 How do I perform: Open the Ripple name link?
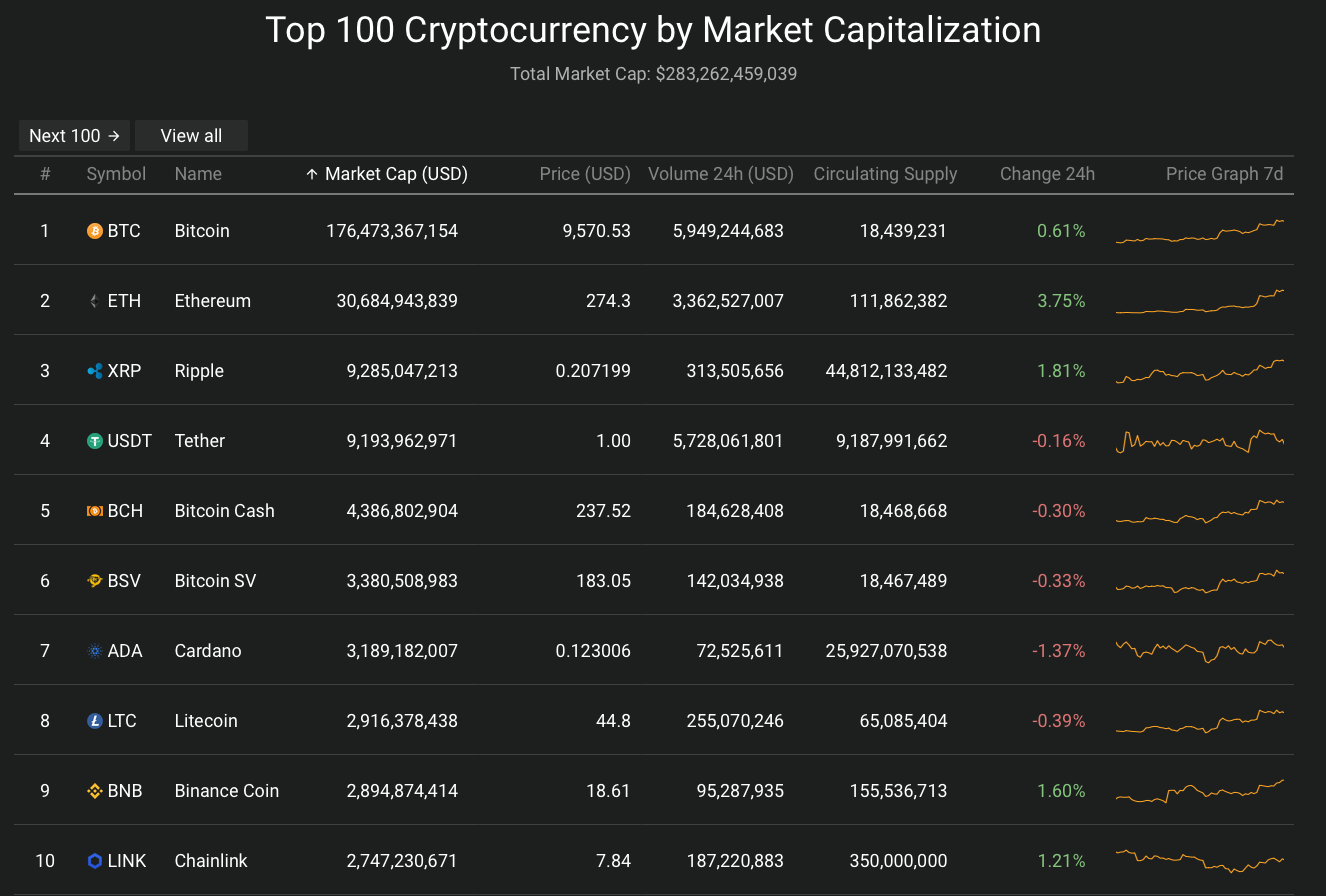click(199, 371)
